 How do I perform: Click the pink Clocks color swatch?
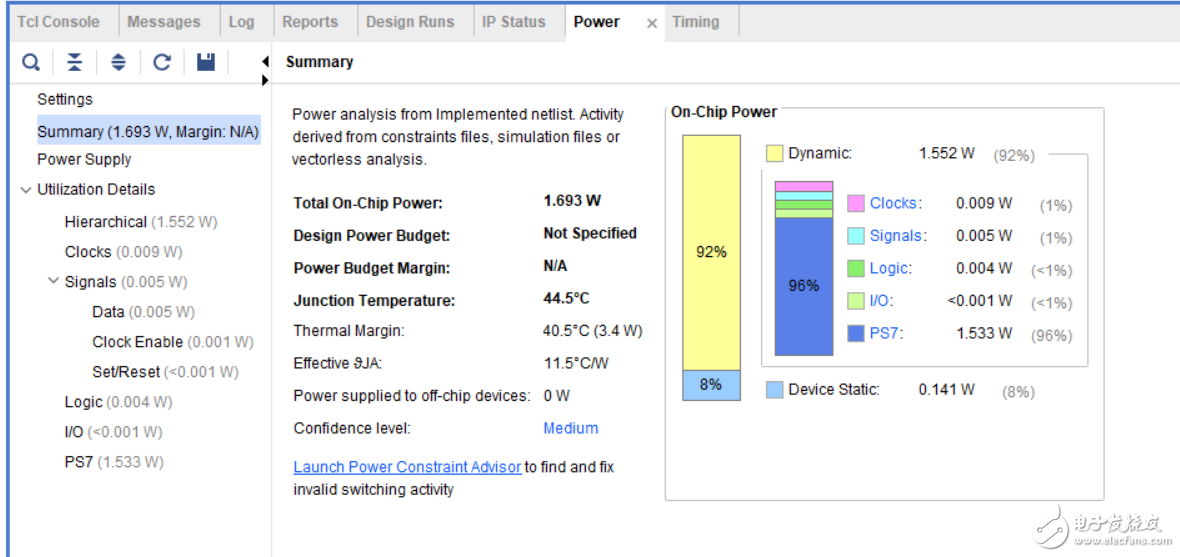click(x=856, y=203)
